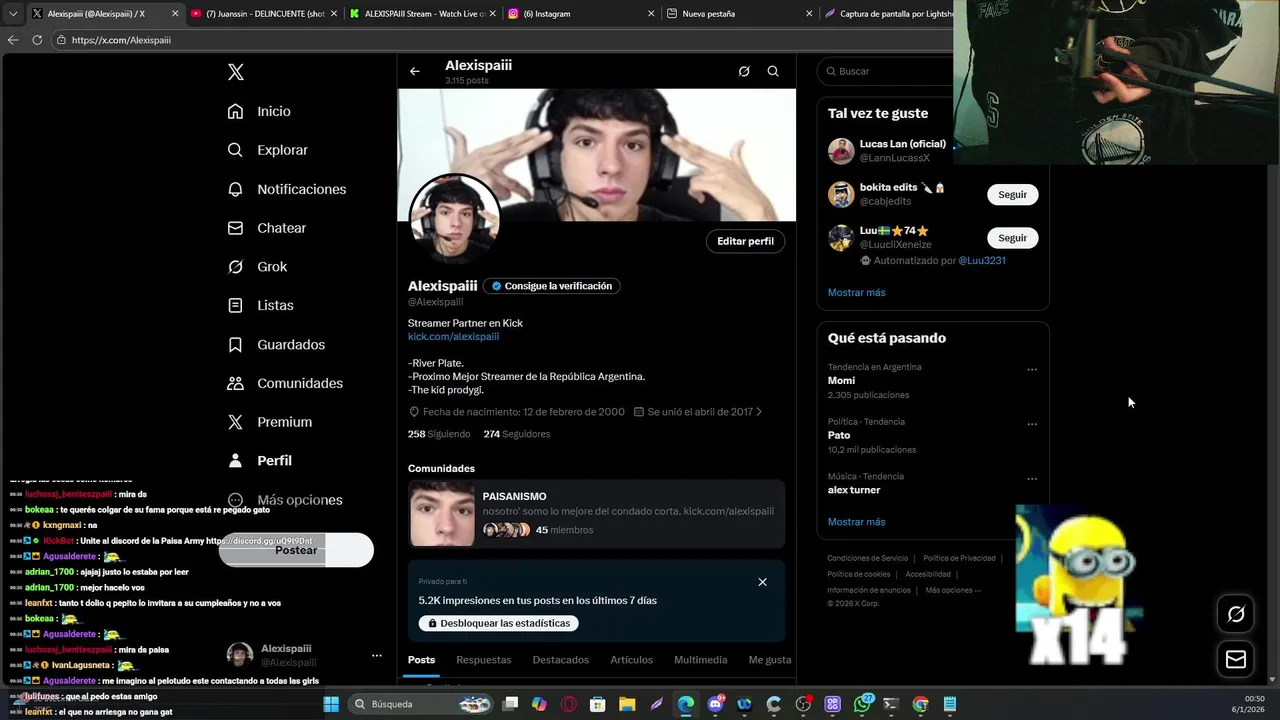Open floating Grok button at bottom right
This screenshot has height=720, width=1280.
[1236, 614]
